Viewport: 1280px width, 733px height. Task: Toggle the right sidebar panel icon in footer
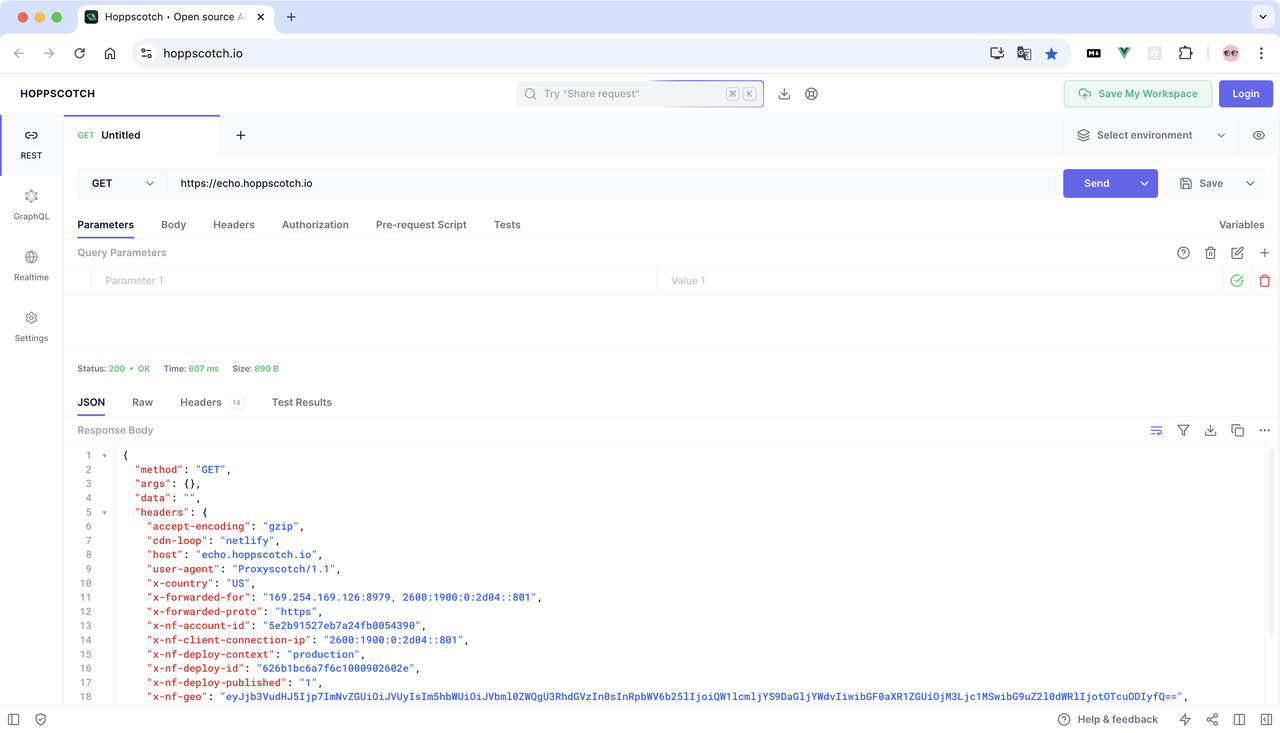[x=1266, y=719]
